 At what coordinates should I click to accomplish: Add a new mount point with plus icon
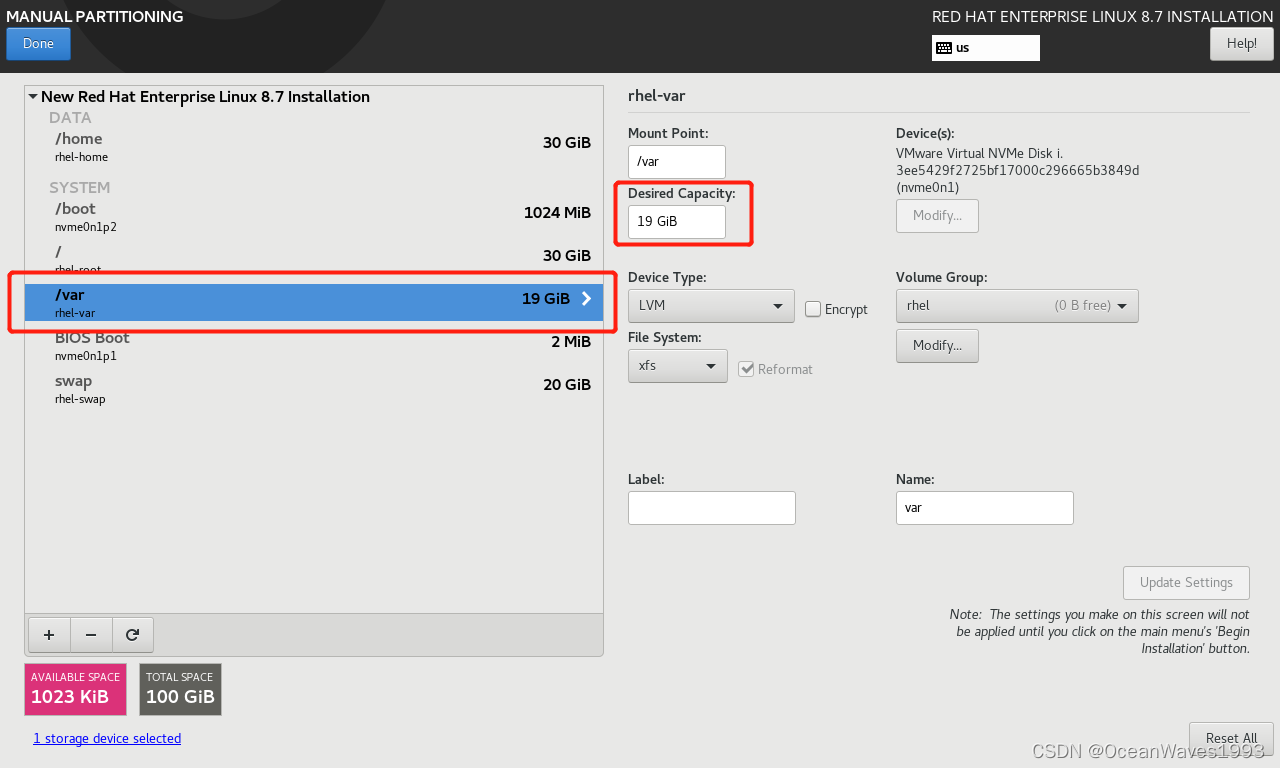tap(49, 634)
